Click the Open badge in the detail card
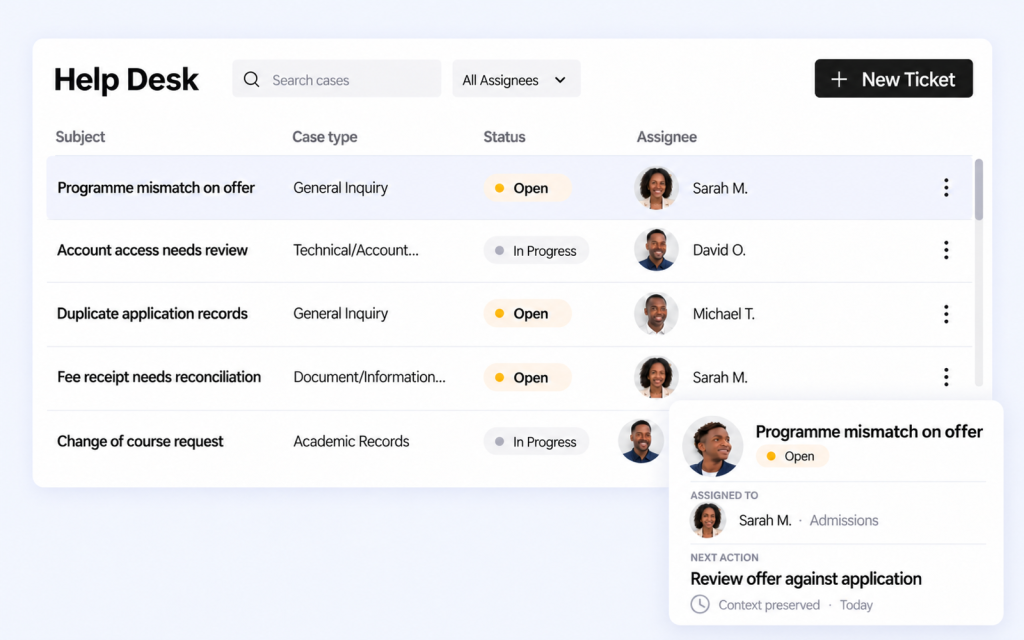This screenshot has width=1024, height=640. tap(792, 456)
